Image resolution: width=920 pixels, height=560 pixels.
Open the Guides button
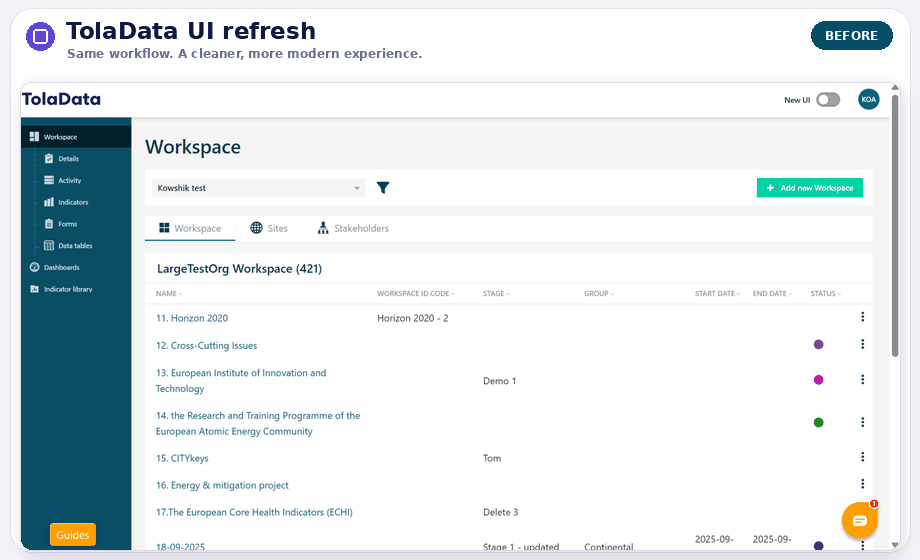click(x=73, y=535)
